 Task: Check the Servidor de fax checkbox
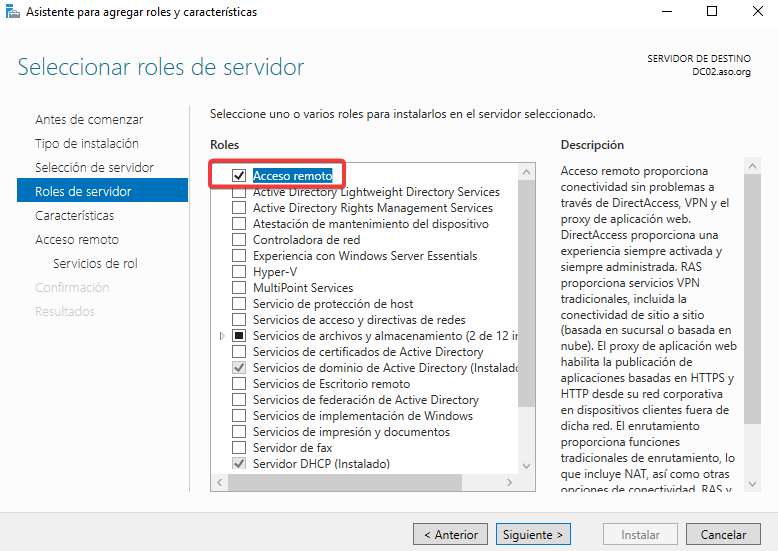(x=239, y=448)
